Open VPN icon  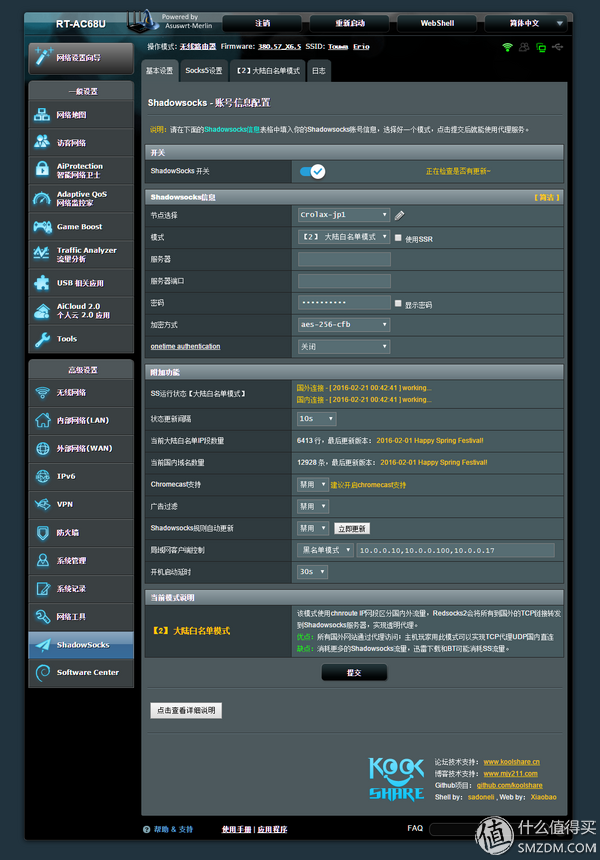click(x=42, y=504)
